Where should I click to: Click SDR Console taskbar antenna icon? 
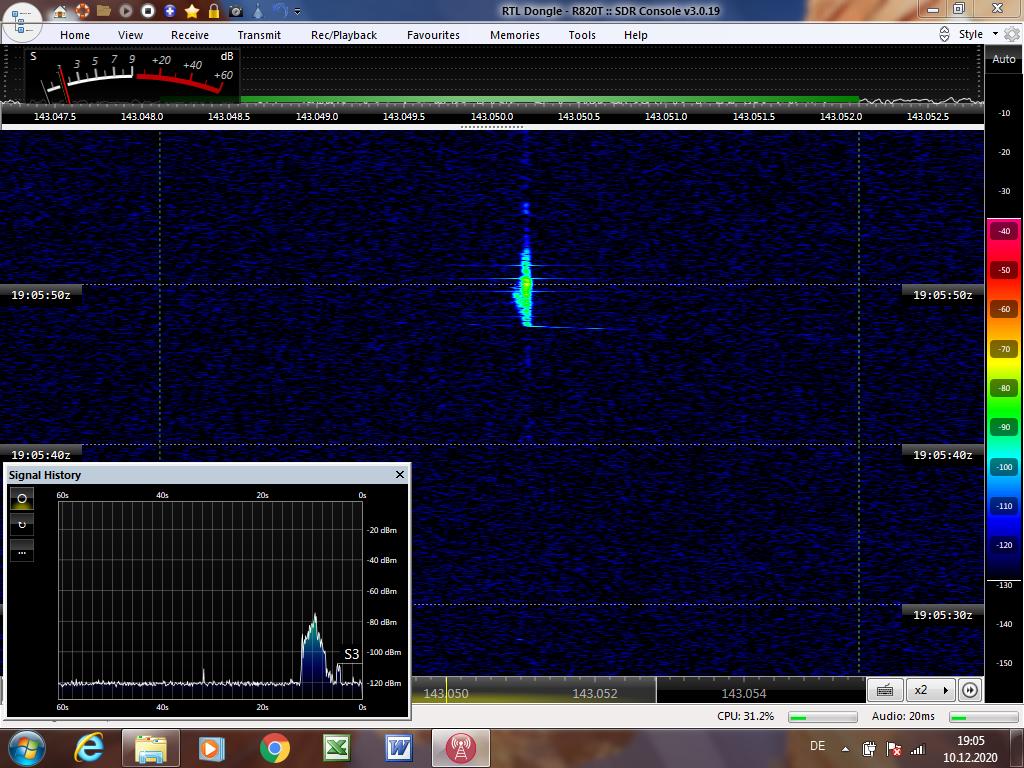tap(461, 748)
